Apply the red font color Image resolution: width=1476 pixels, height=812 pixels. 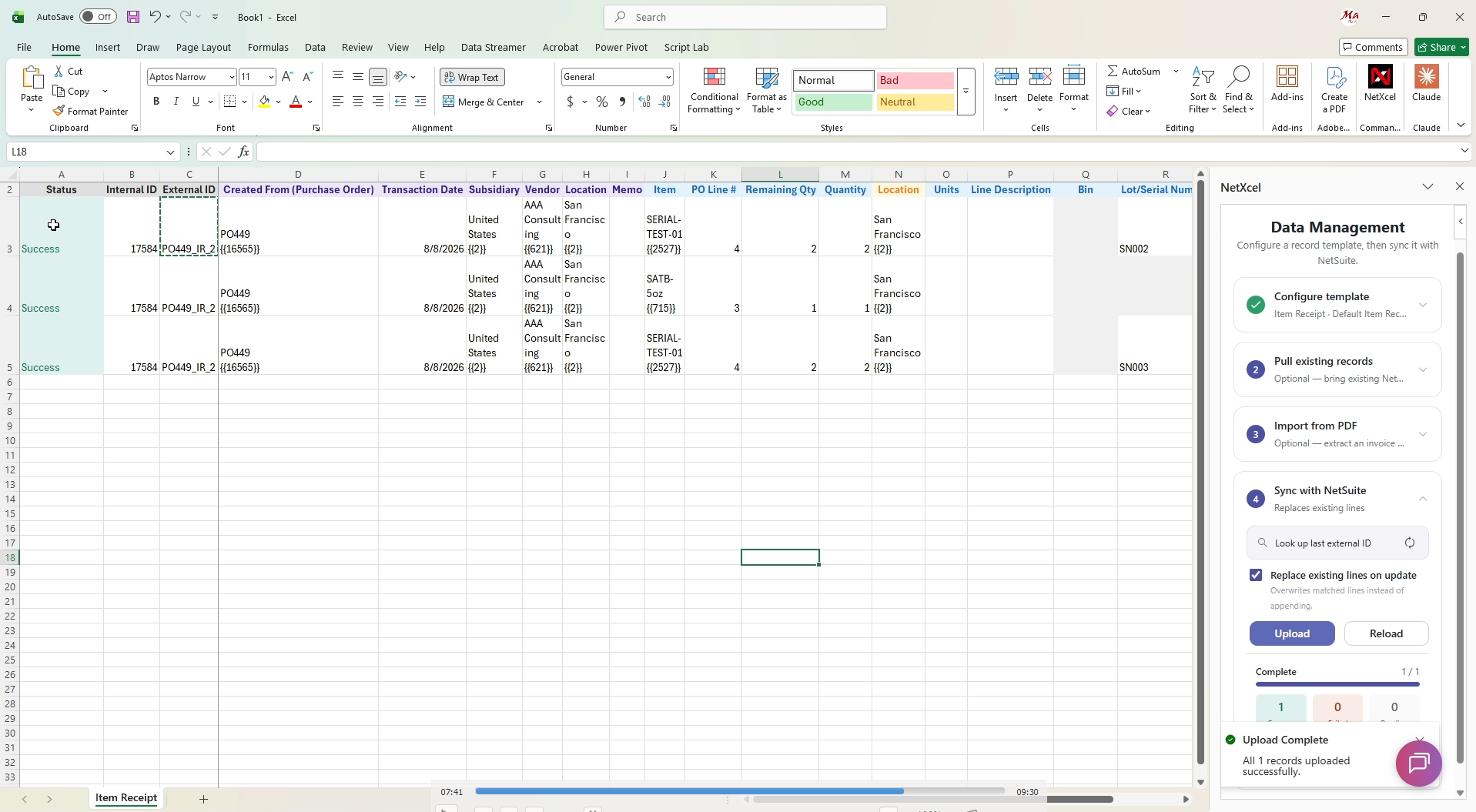pos(295,102)
